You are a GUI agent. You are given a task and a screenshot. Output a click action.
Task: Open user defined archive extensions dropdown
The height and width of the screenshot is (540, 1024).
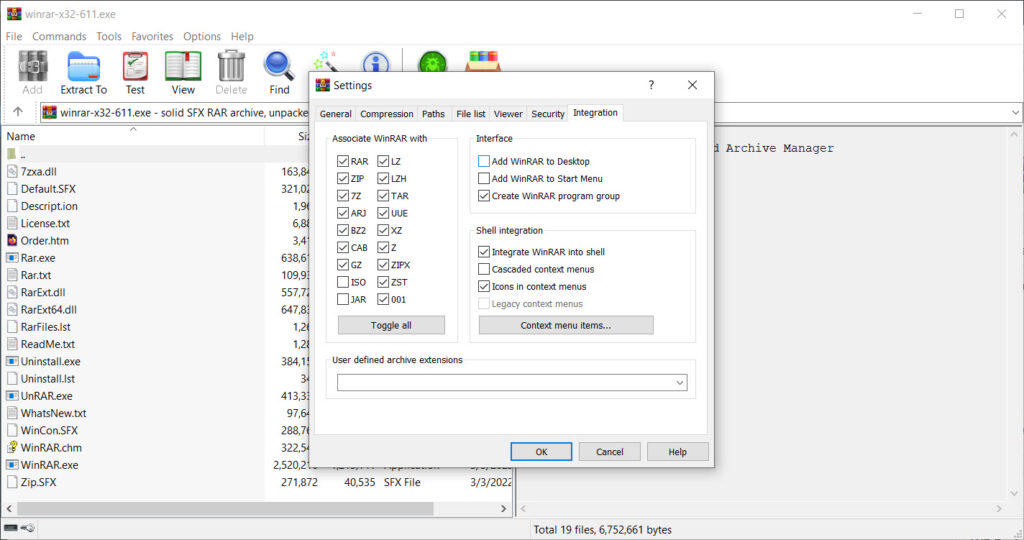click(x=679, y=383)
